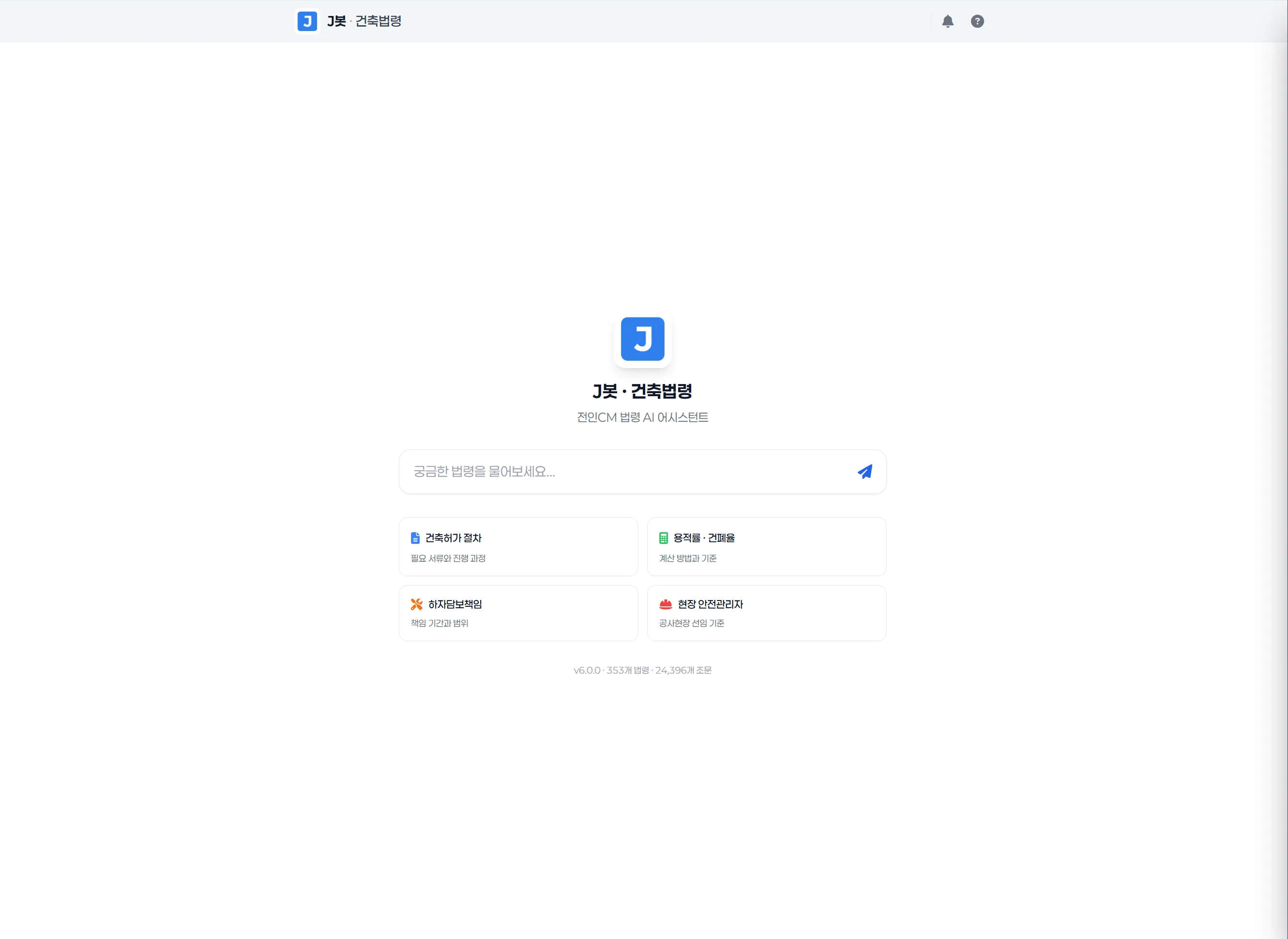Click the v6.0.0 version info footer text

click(643, 671)
